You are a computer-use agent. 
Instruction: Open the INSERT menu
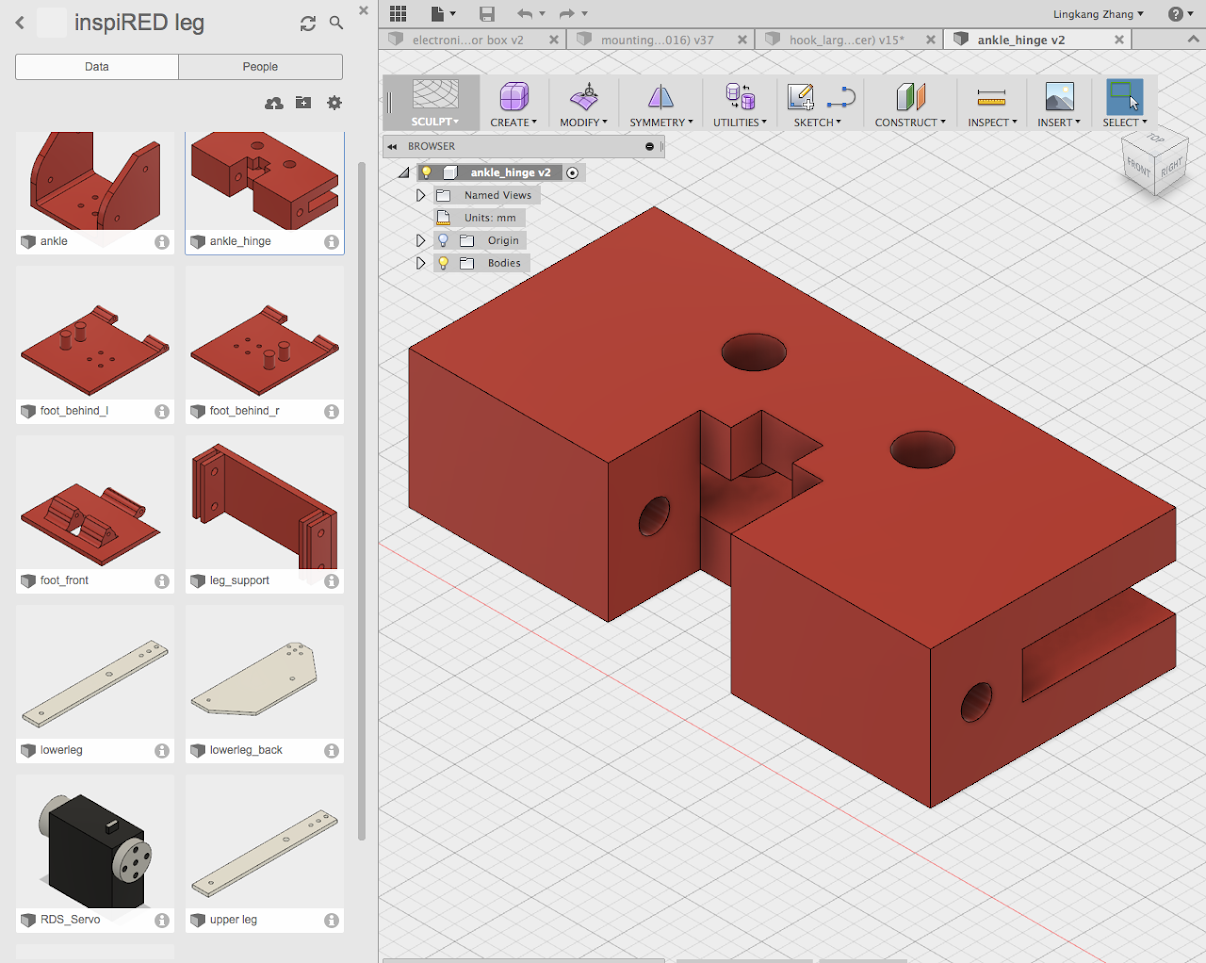click(1060, 122)
